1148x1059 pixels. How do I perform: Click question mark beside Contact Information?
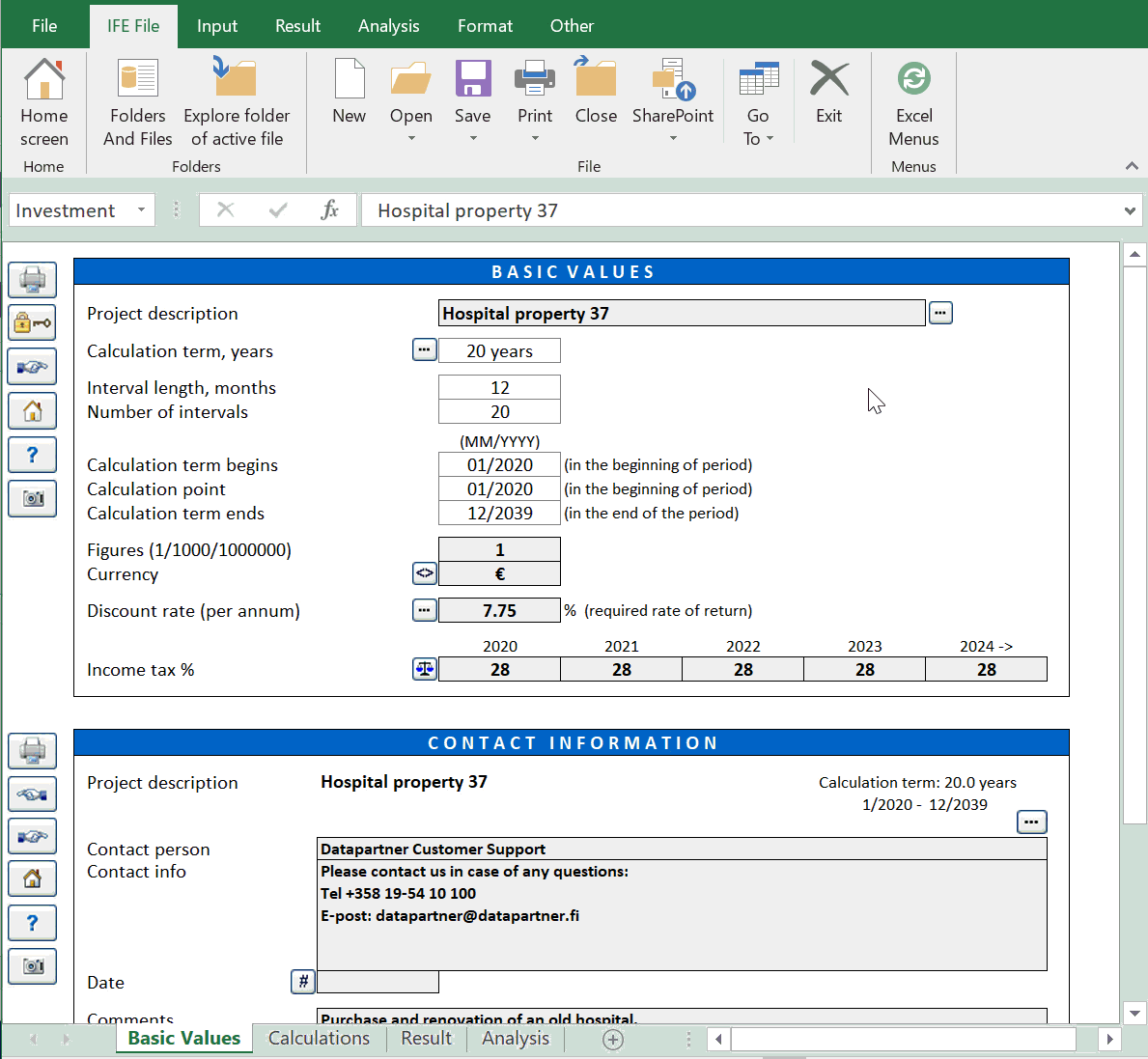32,923
